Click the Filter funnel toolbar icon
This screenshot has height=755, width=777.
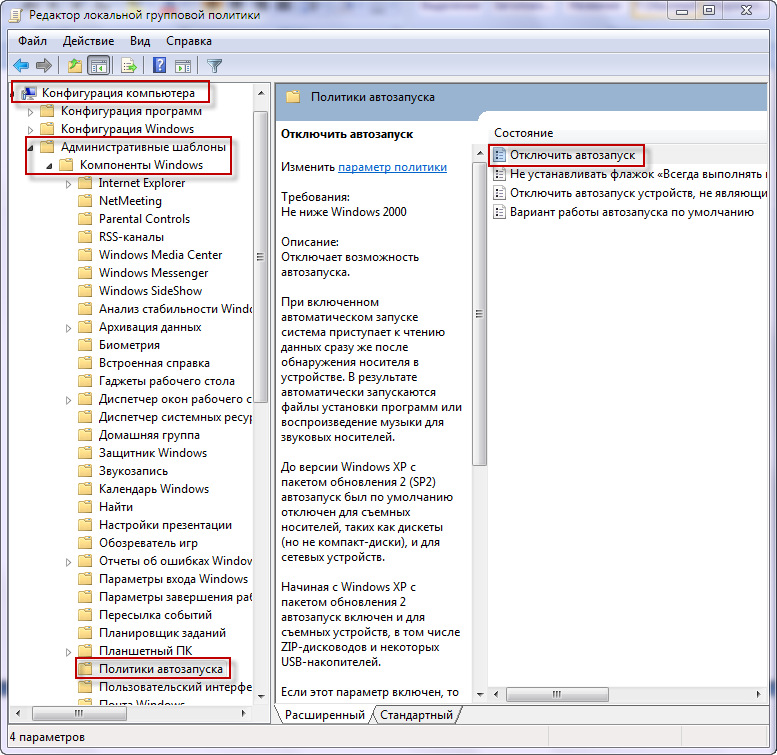(x=215, y=65)
